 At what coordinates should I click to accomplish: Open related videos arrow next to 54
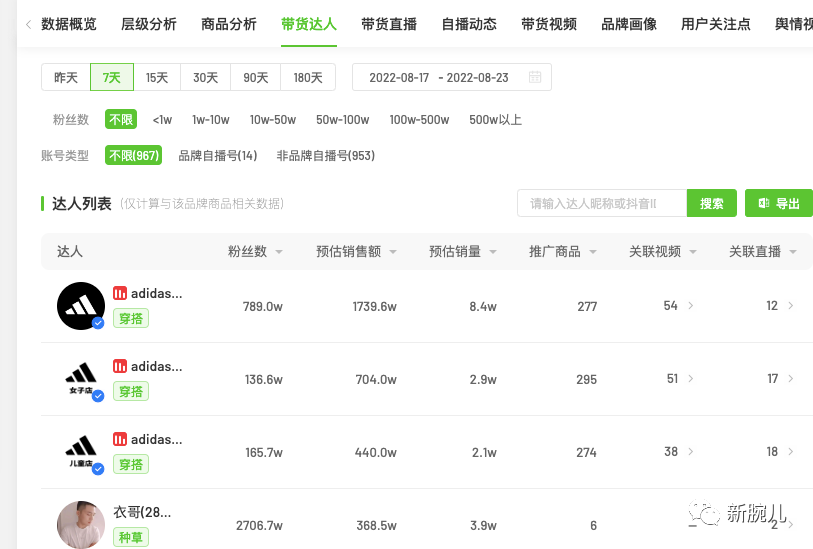691,306
